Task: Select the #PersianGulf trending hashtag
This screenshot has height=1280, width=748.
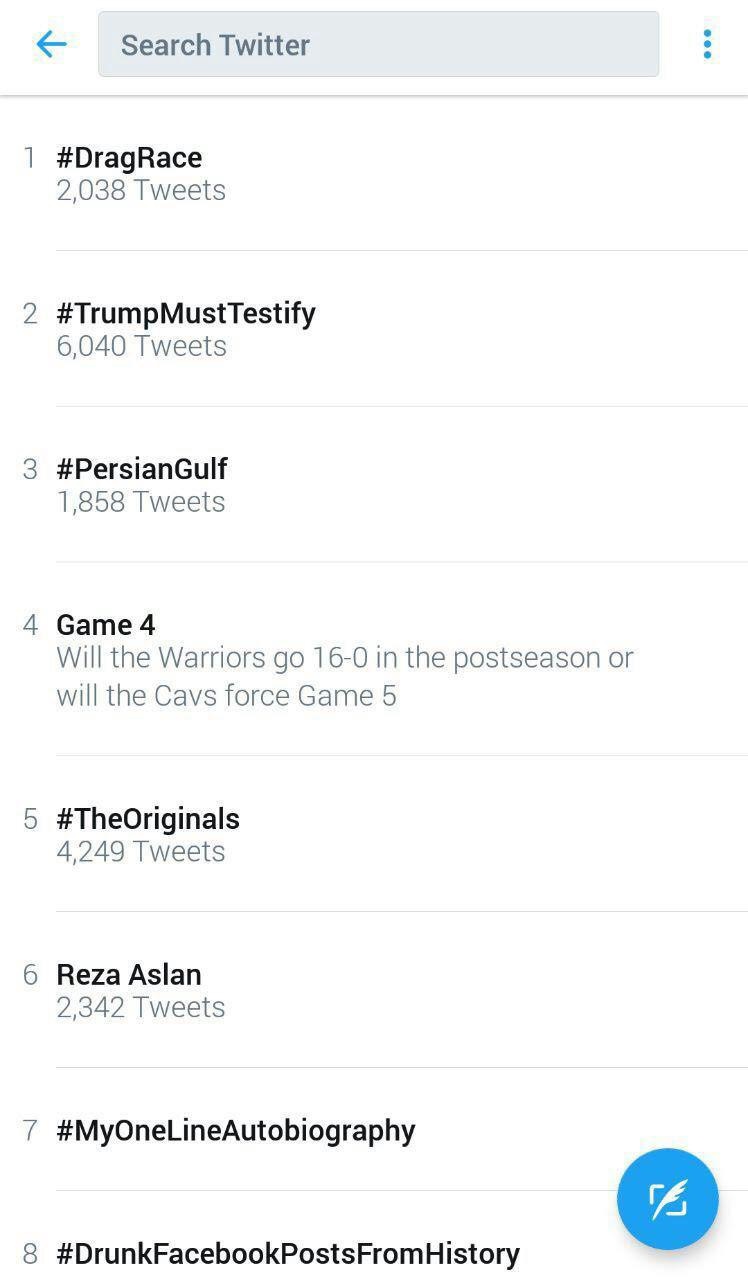Action: click(142, 469)
